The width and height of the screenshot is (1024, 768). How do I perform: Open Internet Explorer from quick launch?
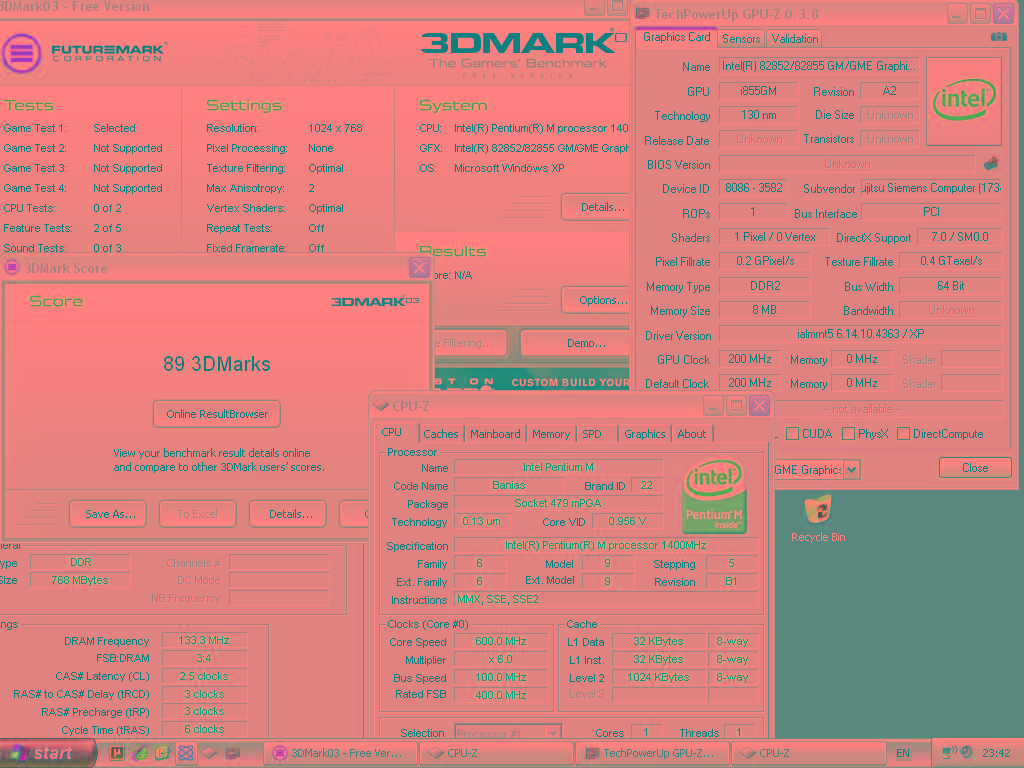140,753
